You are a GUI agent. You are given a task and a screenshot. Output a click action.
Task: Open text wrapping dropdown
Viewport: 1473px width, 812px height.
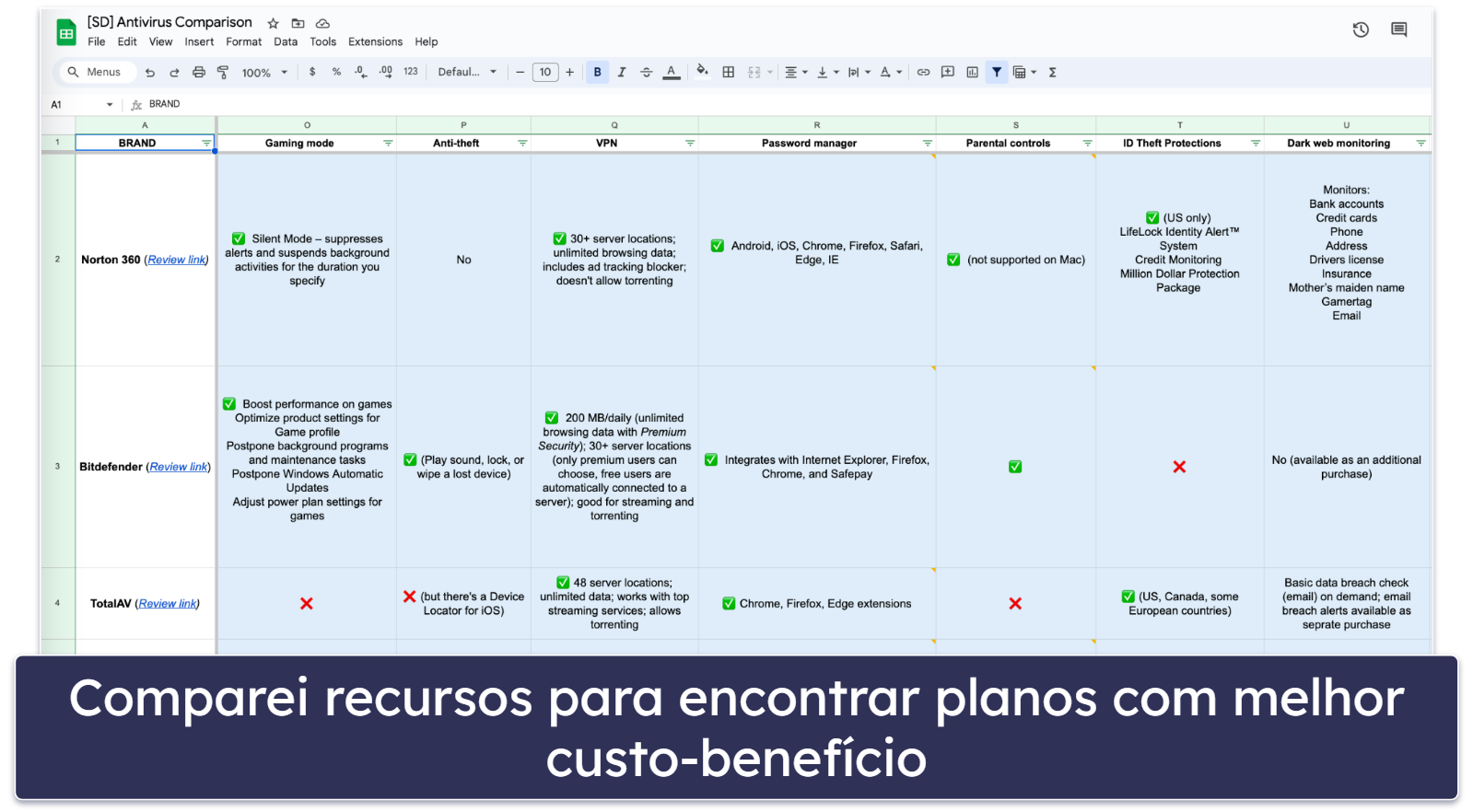click(859, 72)
